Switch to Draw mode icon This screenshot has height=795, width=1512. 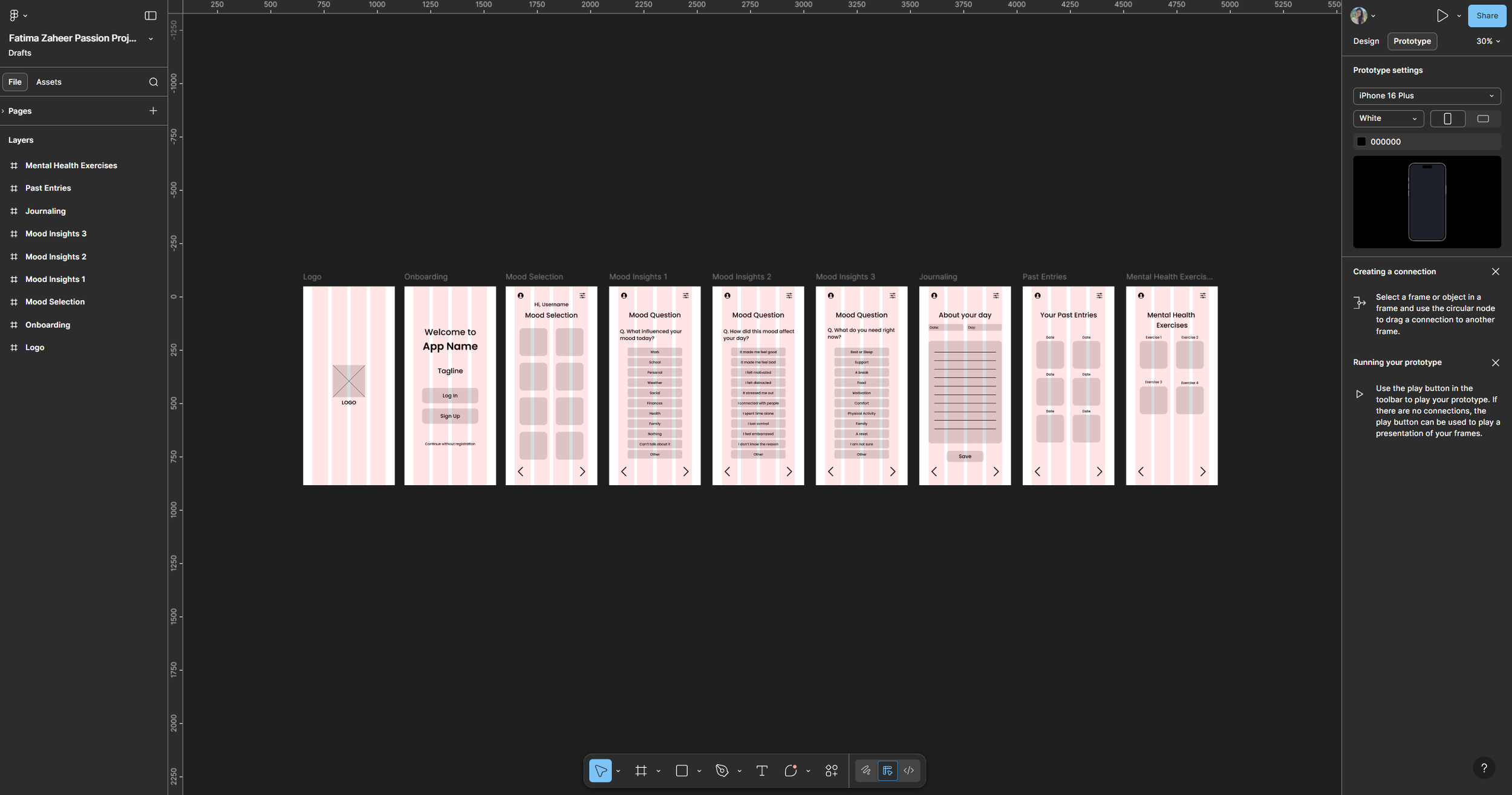pyautogui.click(x=866, y=770)
